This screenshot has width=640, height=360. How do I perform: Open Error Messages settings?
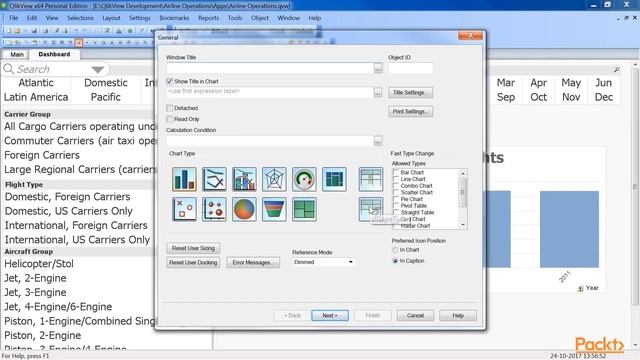[x=253, y=262]
